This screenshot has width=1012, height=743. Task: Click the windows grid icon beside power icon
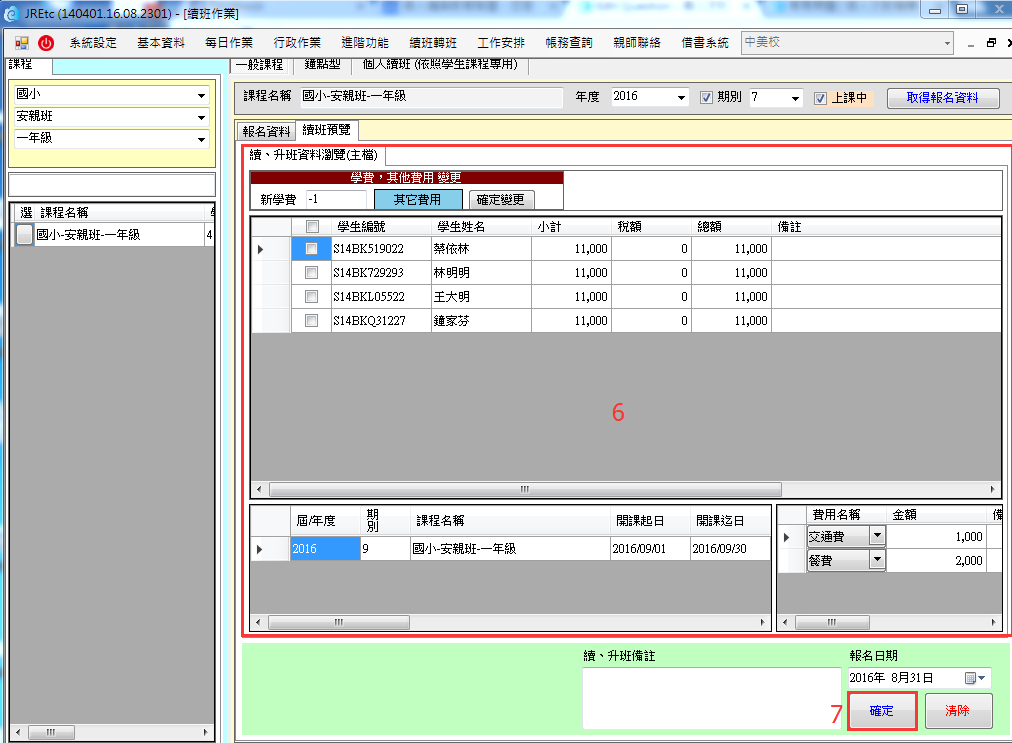22,43
